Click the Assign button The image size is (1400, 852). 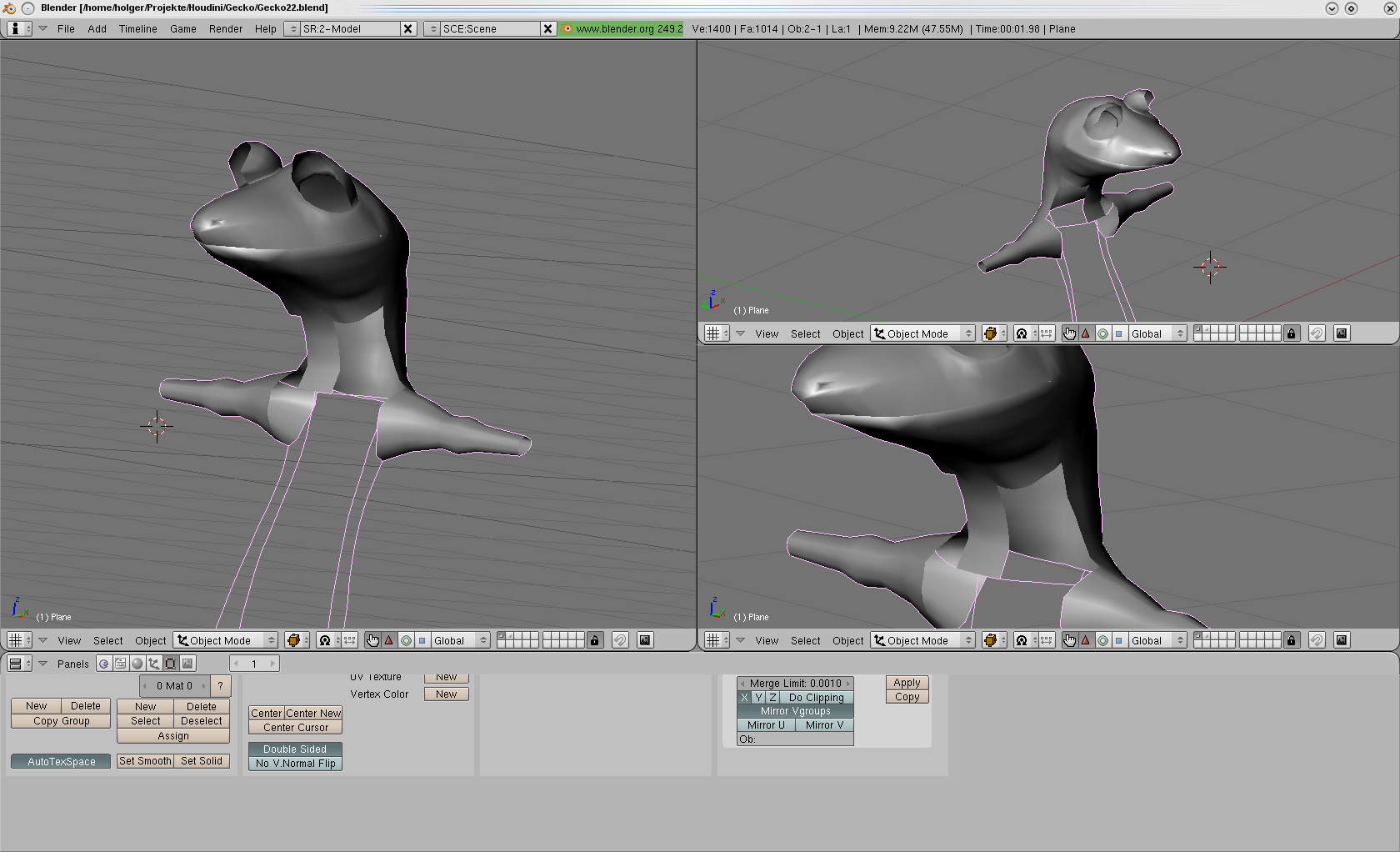pyautogui.click(x=173, y=736)
